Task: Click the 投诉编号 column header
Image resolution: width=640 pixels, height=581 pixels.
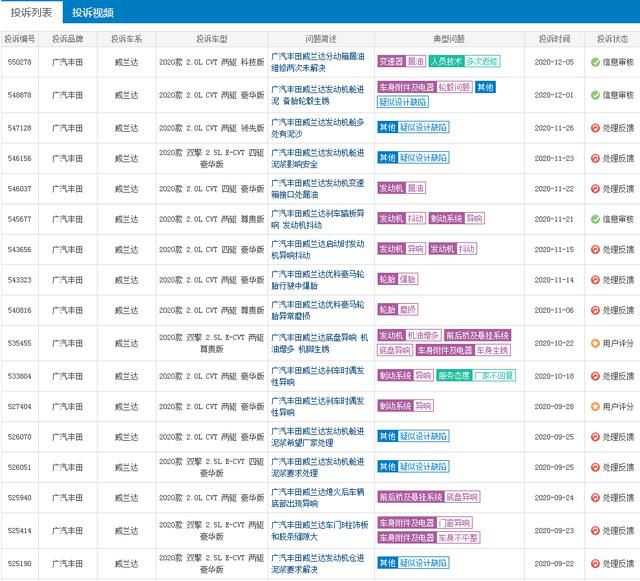Action: coord(20,39)
